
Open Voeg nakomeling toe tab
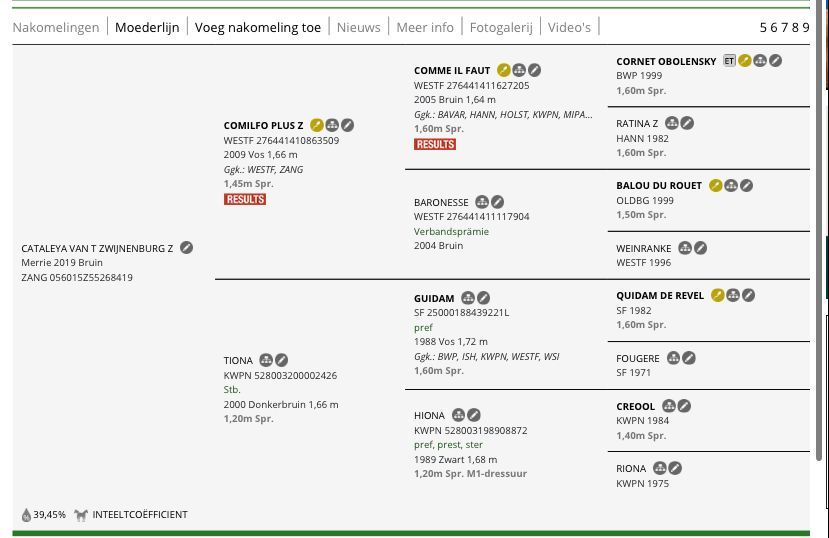258,27
